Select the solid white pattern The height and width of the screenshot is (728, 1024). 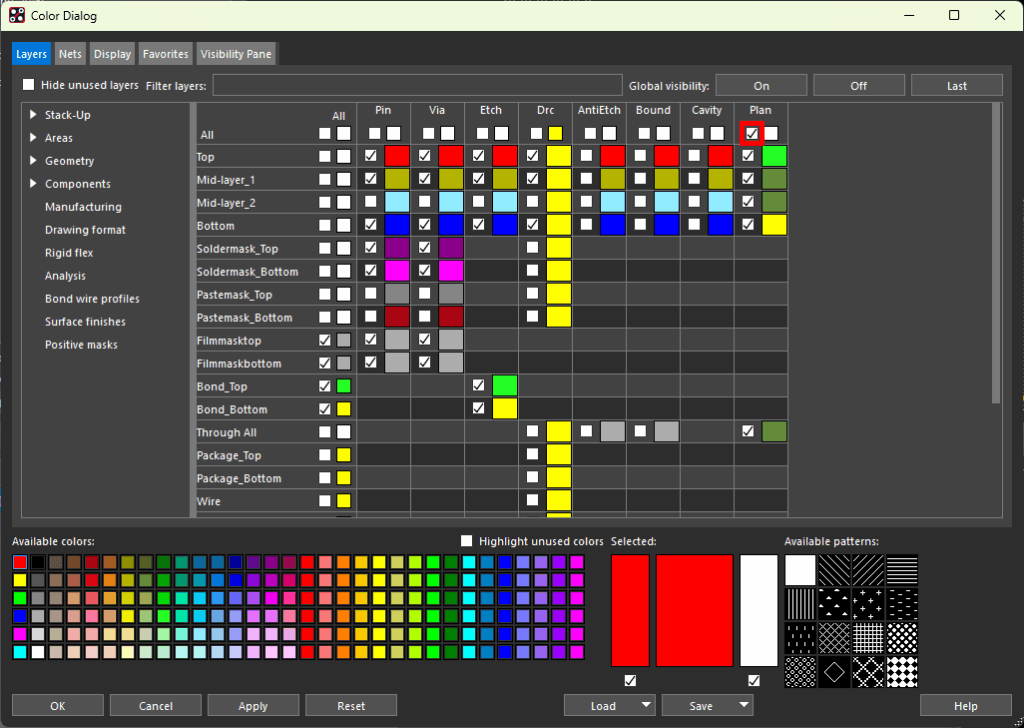pyautogui.click(x=800, y=570)
